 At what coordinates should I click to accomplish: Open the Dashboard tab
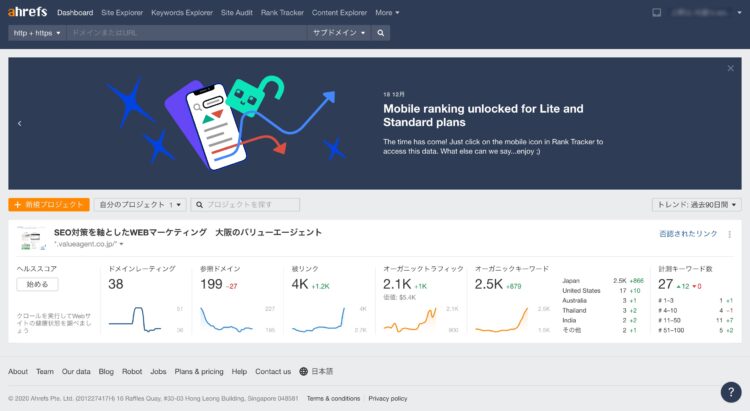point(75,13)
